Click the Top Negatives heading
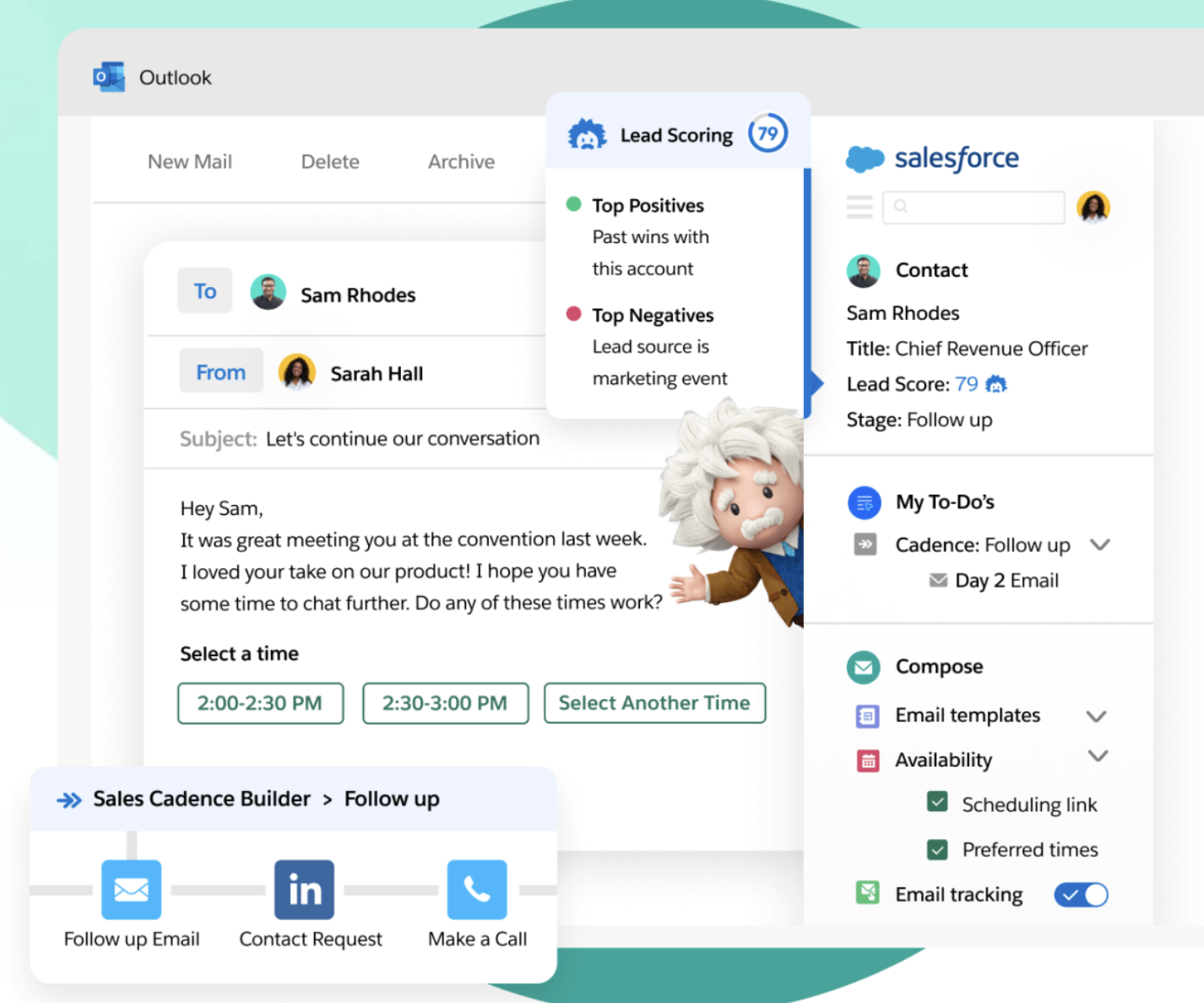The image size is (1204, 1003). (653, 315)
